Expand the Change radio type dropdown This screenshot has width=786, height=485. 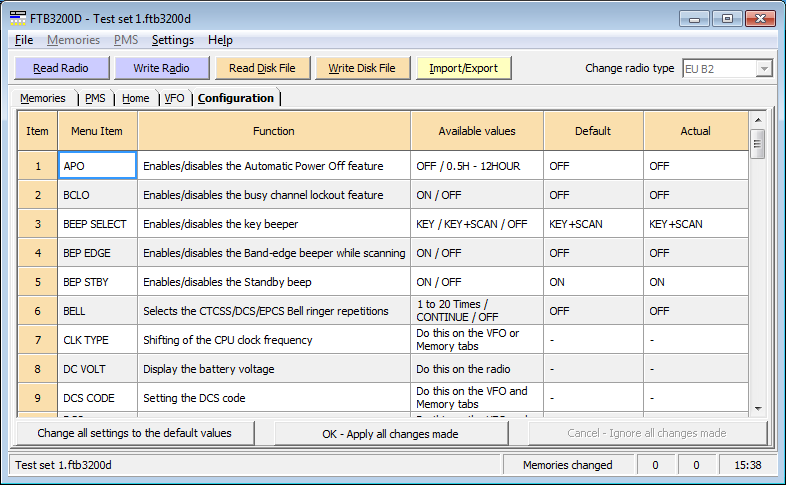click(x=763, y=68)
